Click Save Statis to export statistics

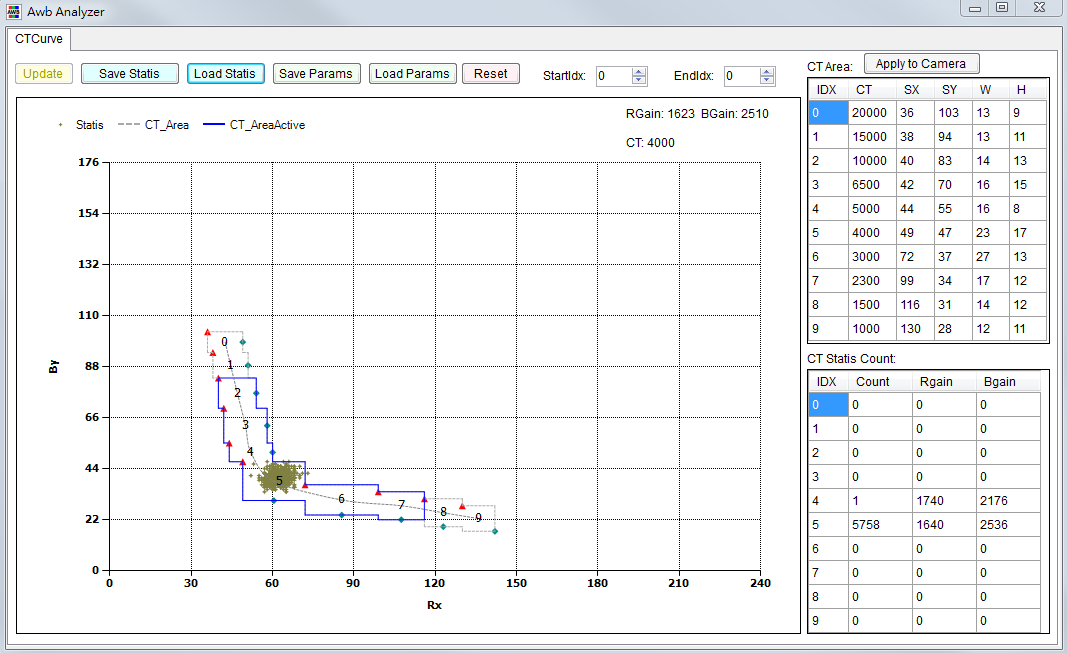[129, 73]
